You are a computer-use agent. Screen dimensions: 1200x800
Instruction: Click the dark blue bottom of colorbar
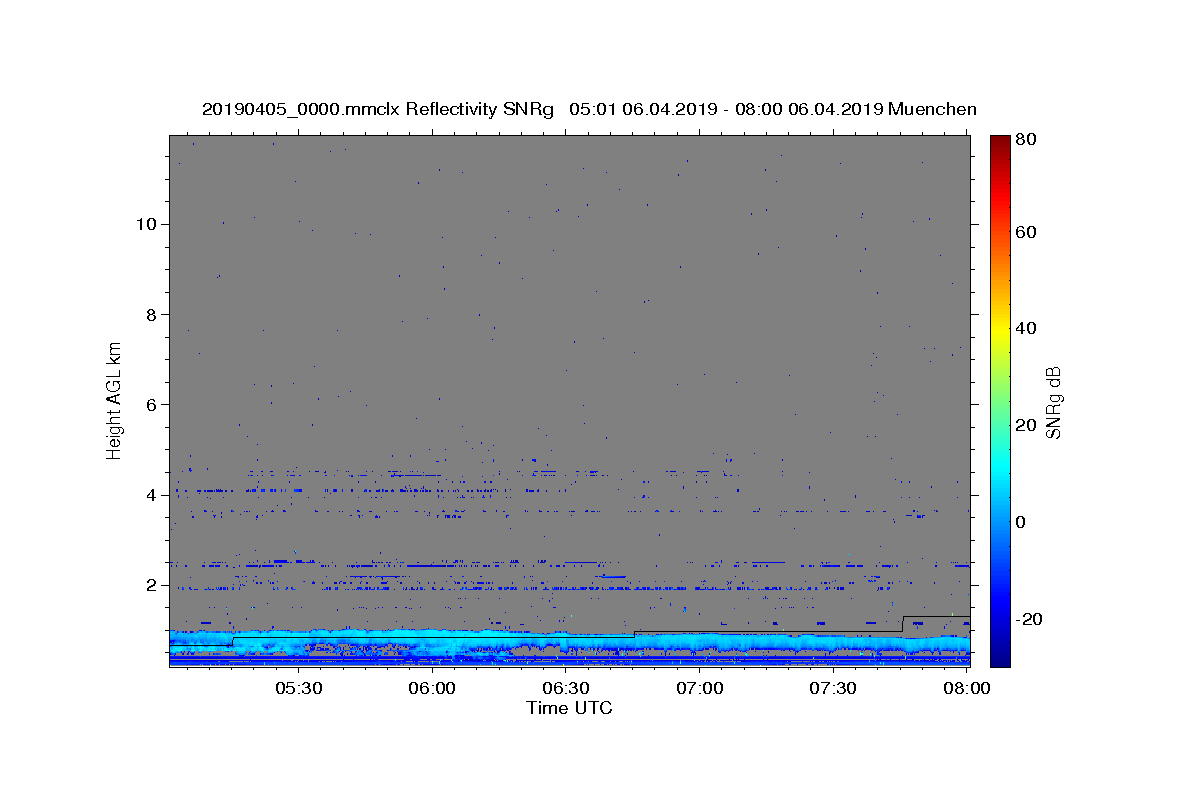click(x=1000, y=655)
